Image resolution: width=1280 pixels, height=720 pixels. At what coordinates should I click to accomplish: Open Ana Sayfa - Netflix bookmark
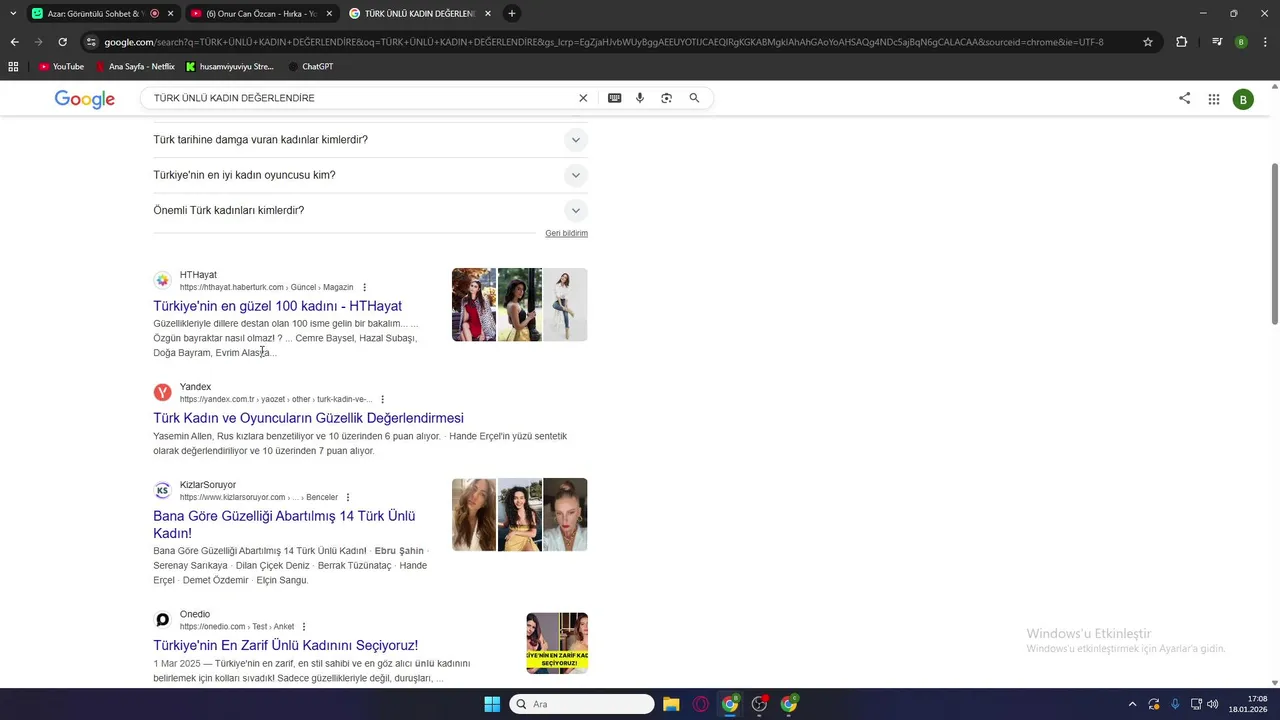tap(135, 67)
